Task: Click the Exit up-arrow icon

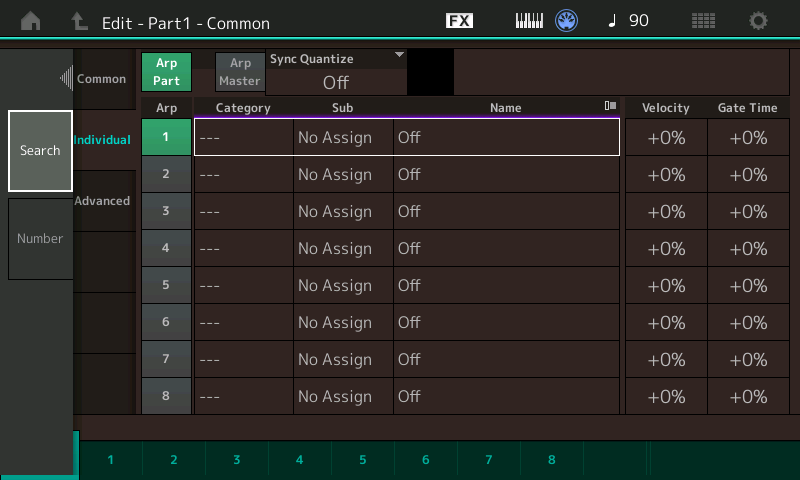Action: 79,21
